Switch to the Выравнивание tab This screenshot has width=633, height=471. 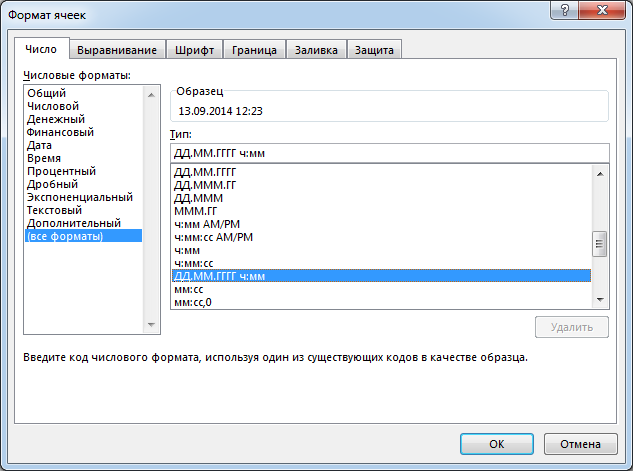(x=117, y=50)
